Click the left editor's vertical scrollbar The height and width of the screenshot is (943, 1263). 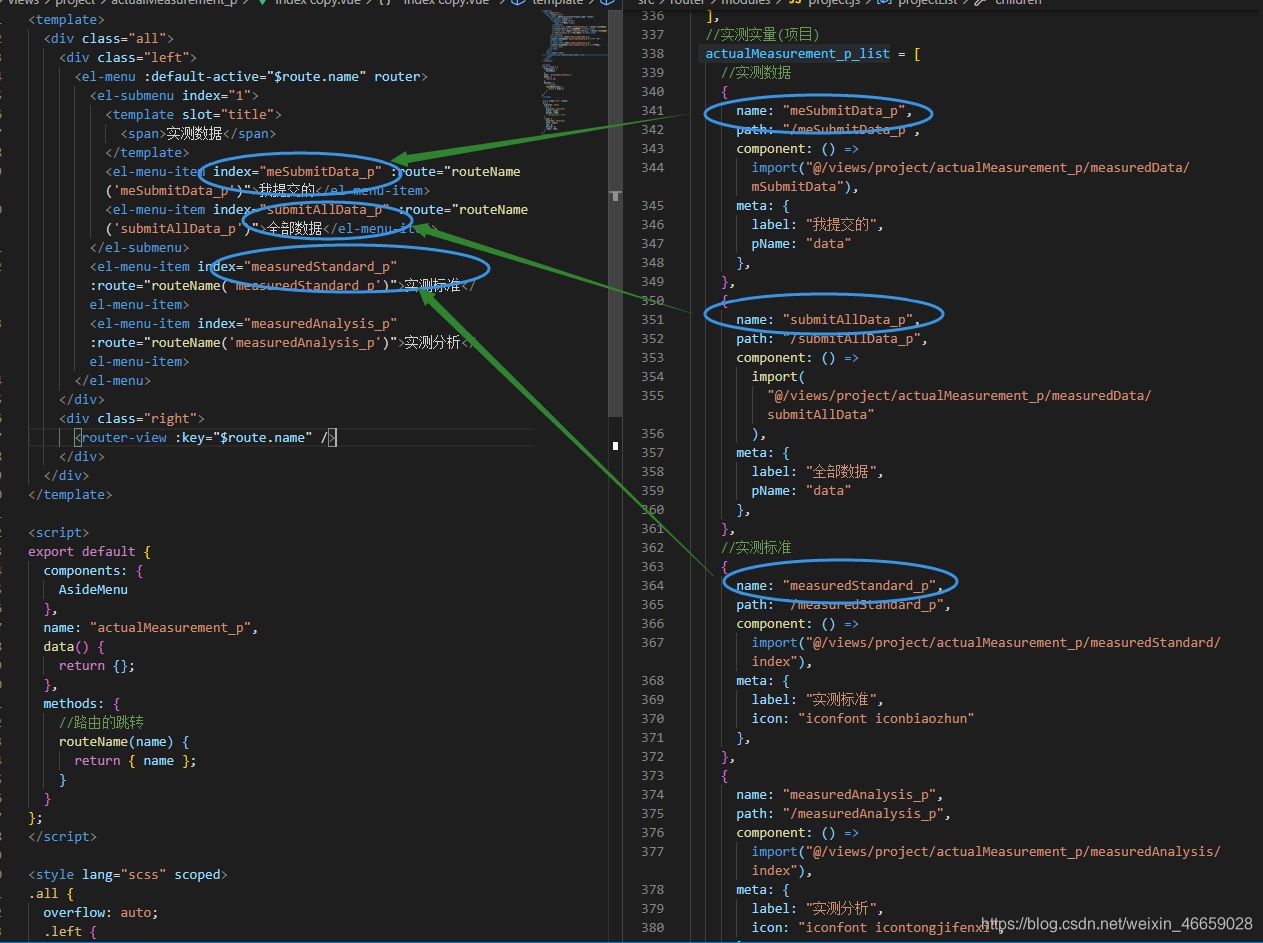pos(615,213)
